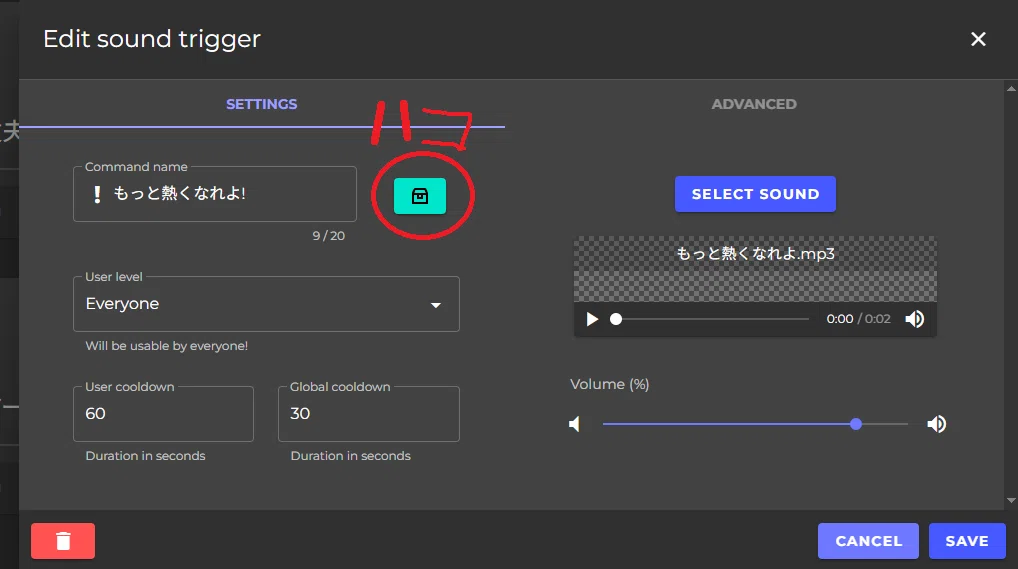Save the sound trigger
The height and width of the screenshot is (569, 1018).
[x=967, y=540]
